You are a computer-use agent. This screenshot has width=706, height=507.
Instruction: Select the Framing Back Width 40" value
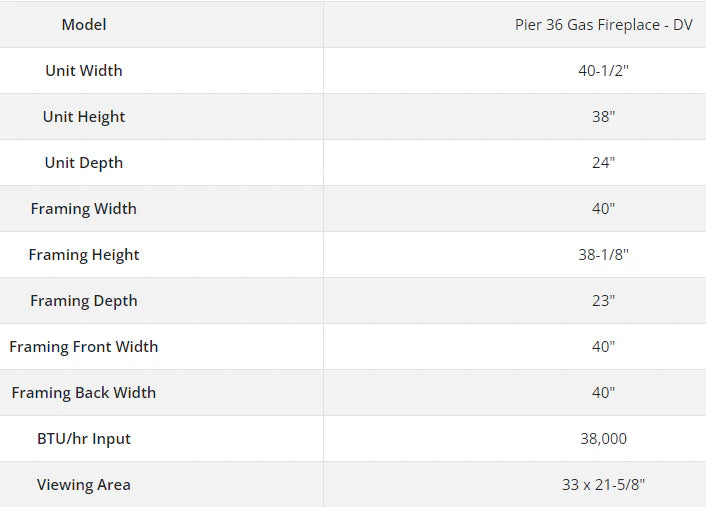coord(603,392)
